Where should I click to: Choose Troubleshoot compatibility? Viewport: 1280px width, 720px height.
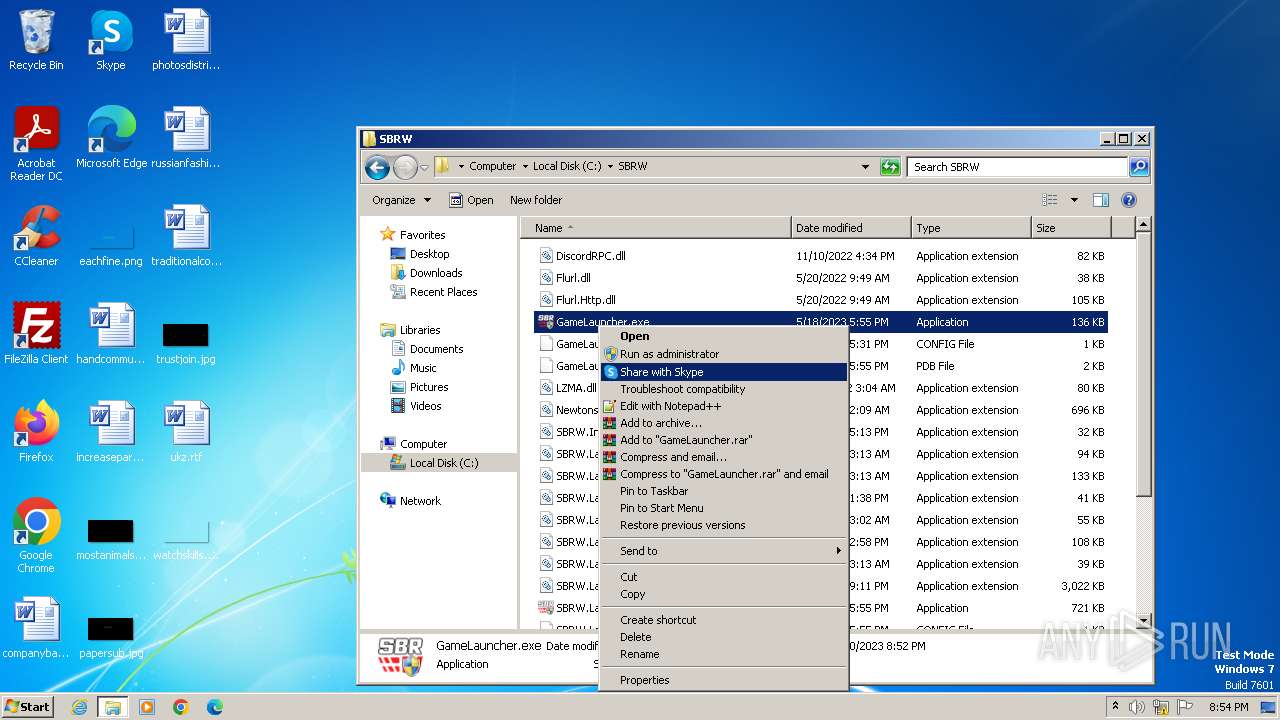[723, 389]
